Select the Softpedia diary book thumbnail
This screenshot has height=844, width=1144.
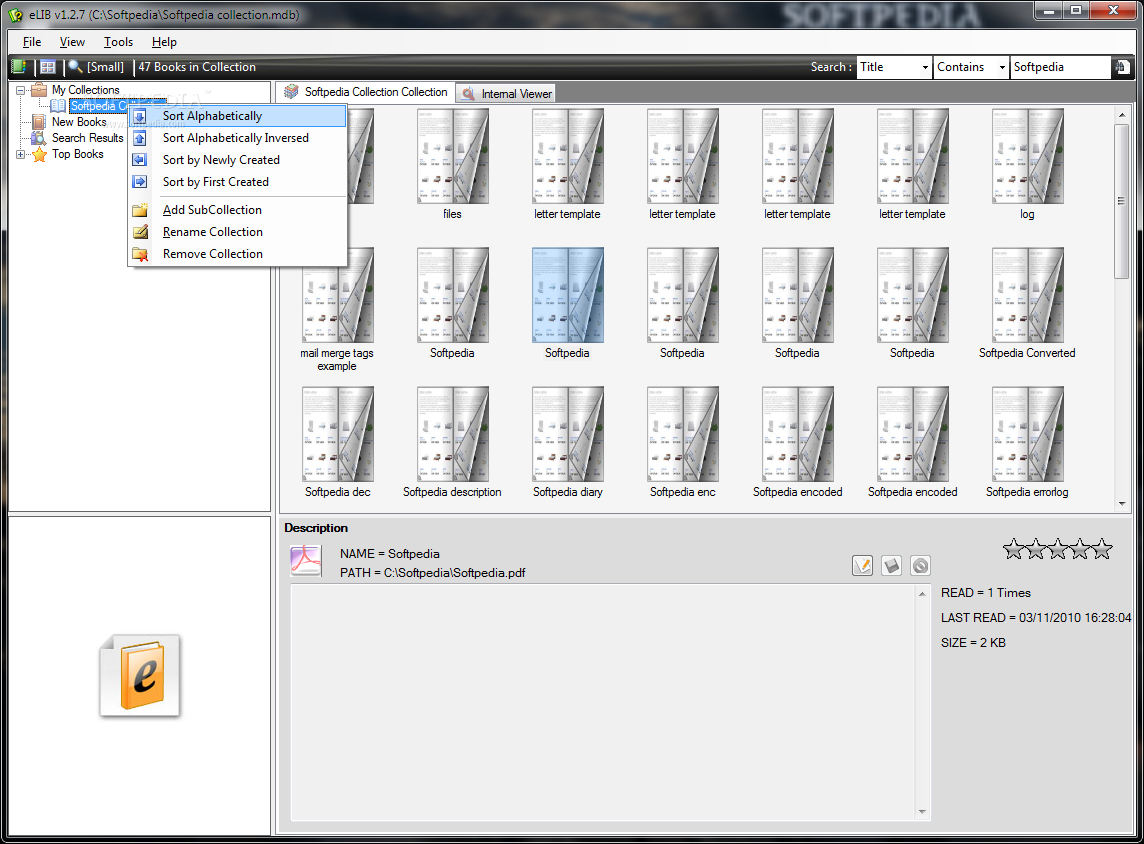(x=568, y=434)
